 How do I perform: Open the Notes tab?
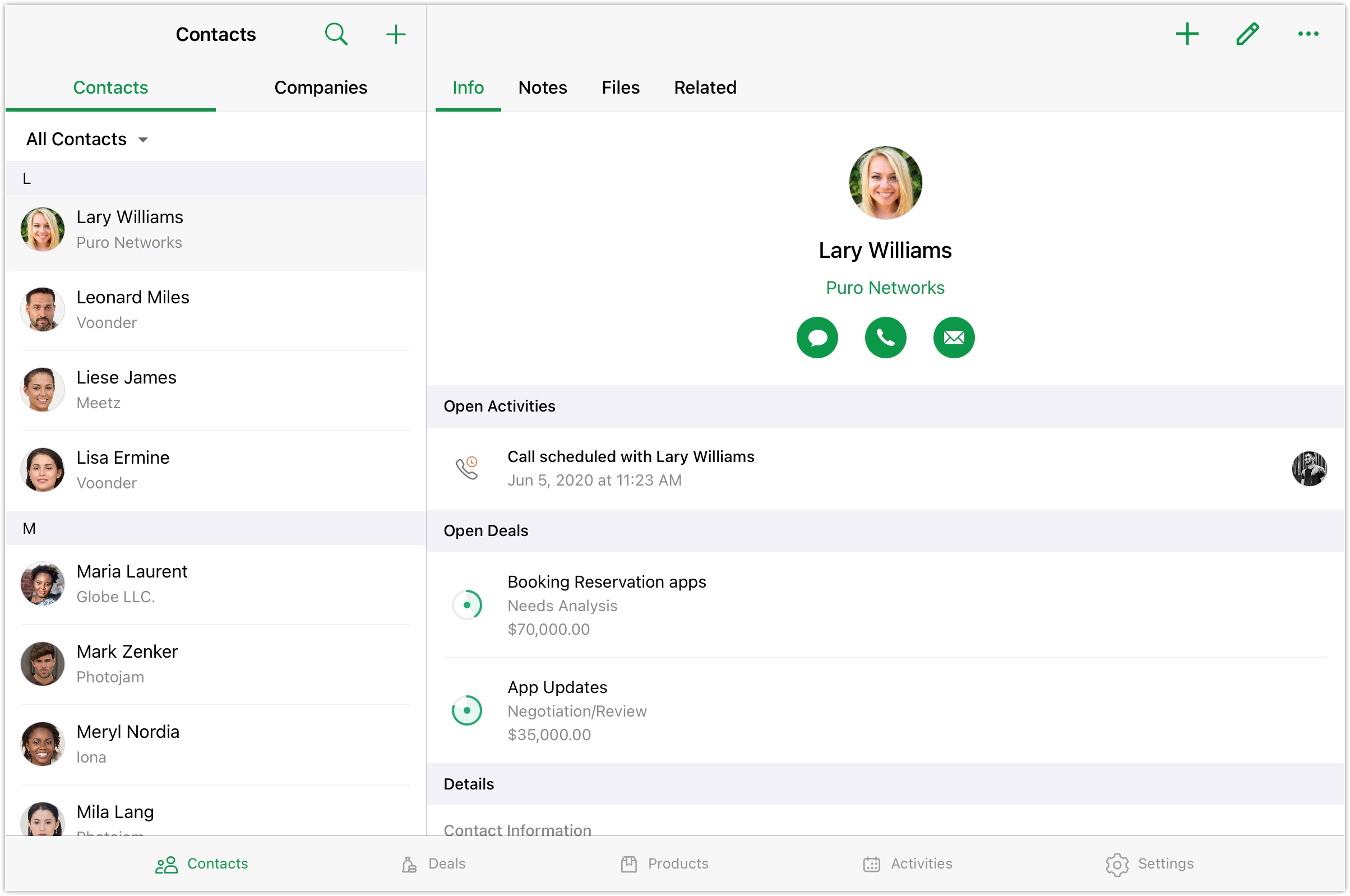(542, 87)
